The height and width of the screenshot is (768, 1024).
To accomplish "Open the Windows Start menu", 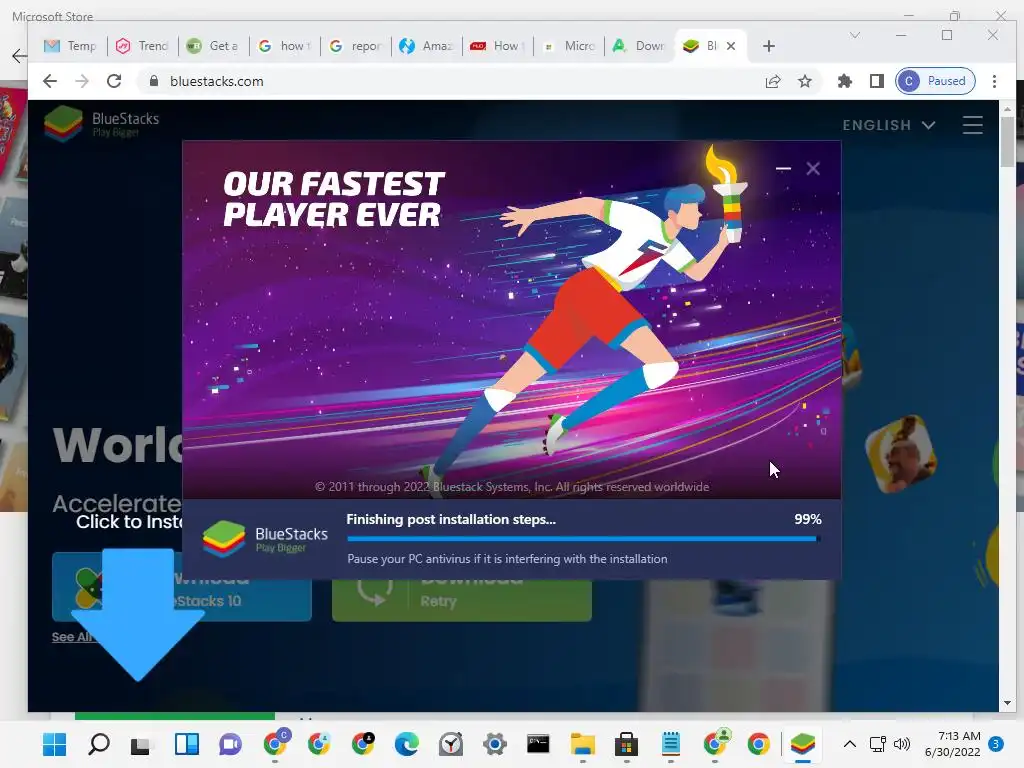I will click(x=54, y=744).
